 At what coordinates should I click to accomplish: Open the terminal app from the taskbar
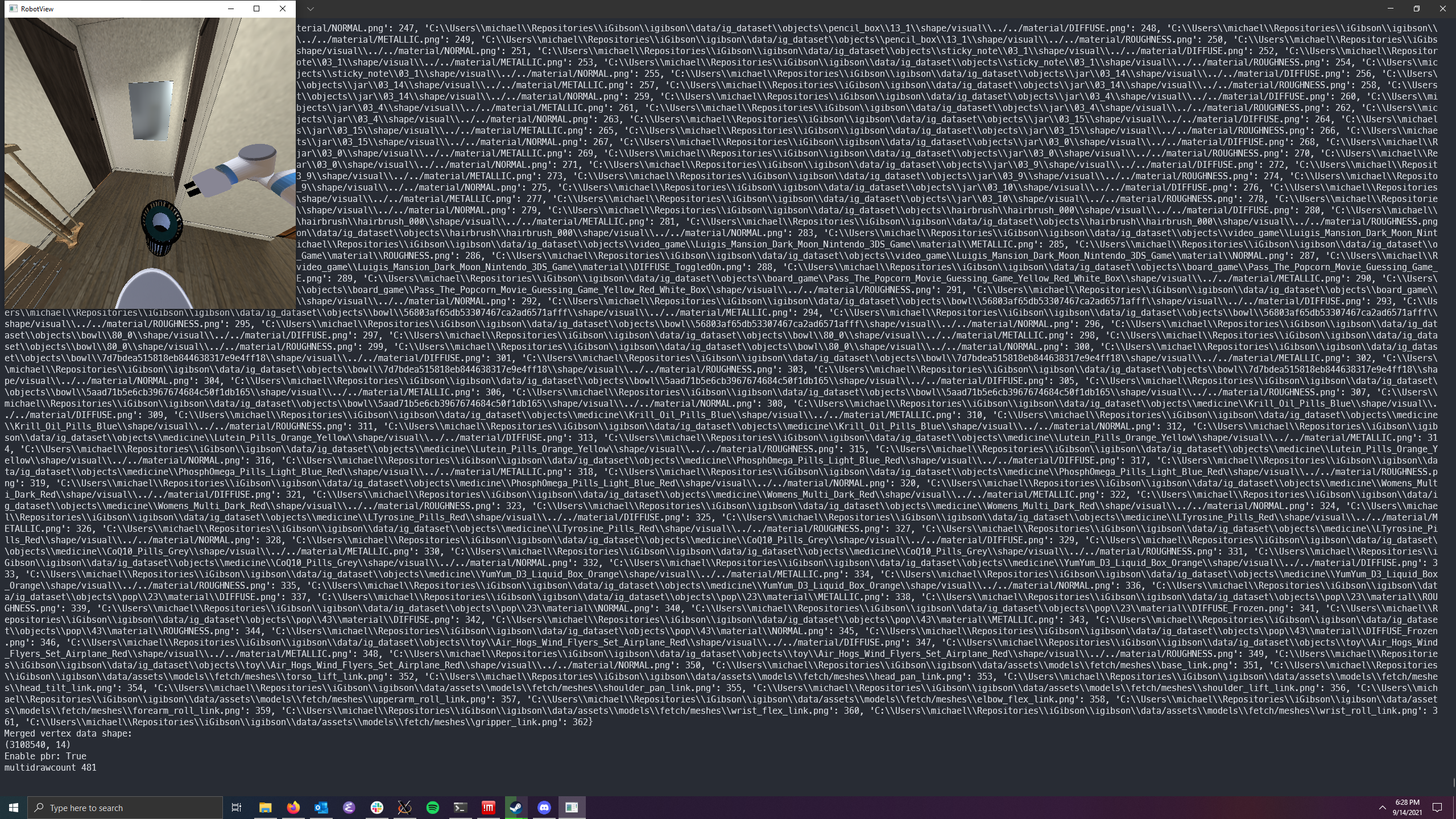460,807
